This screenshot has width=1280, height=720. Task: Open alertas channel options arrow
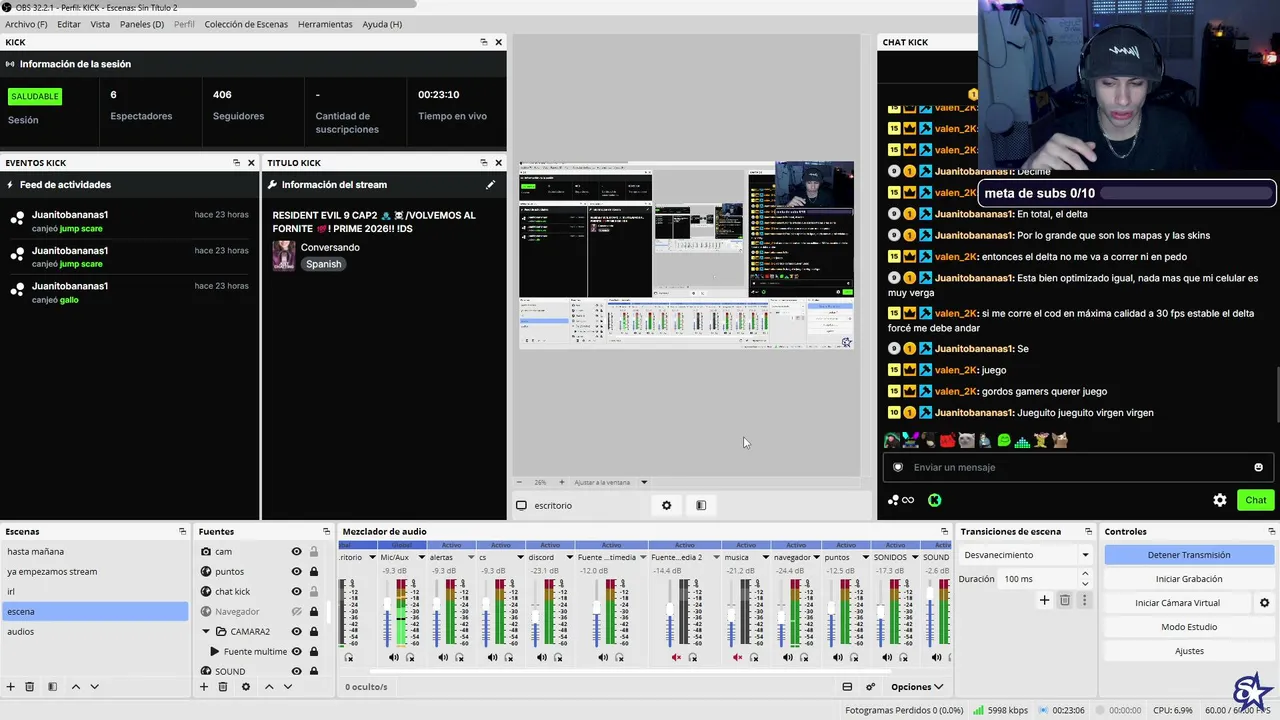[x=470, y=557]
